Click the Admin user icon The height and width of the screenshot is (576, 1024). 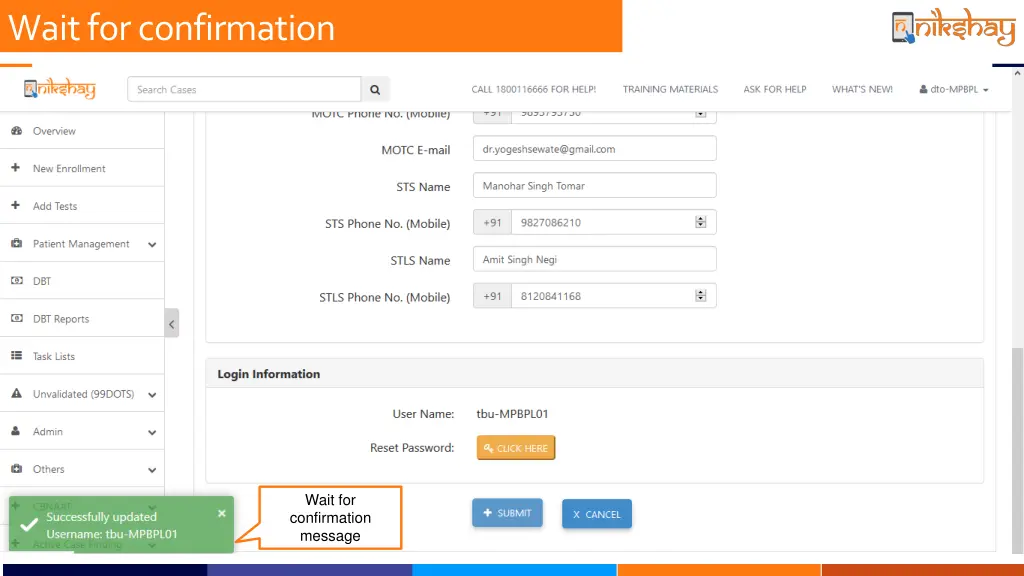click(16, 431)
